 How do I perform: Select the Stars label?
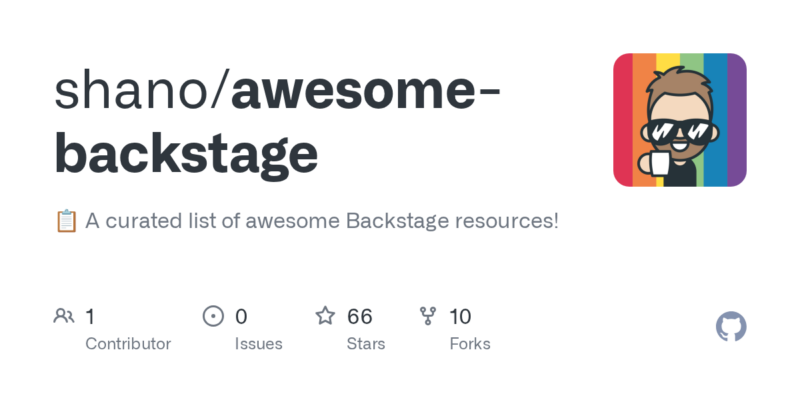point(366,344)
